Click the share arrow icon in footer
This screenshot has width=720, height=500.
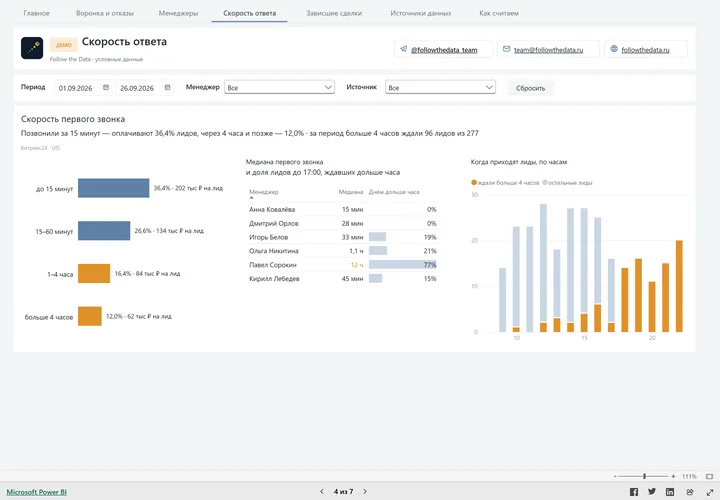pos(690,492)
